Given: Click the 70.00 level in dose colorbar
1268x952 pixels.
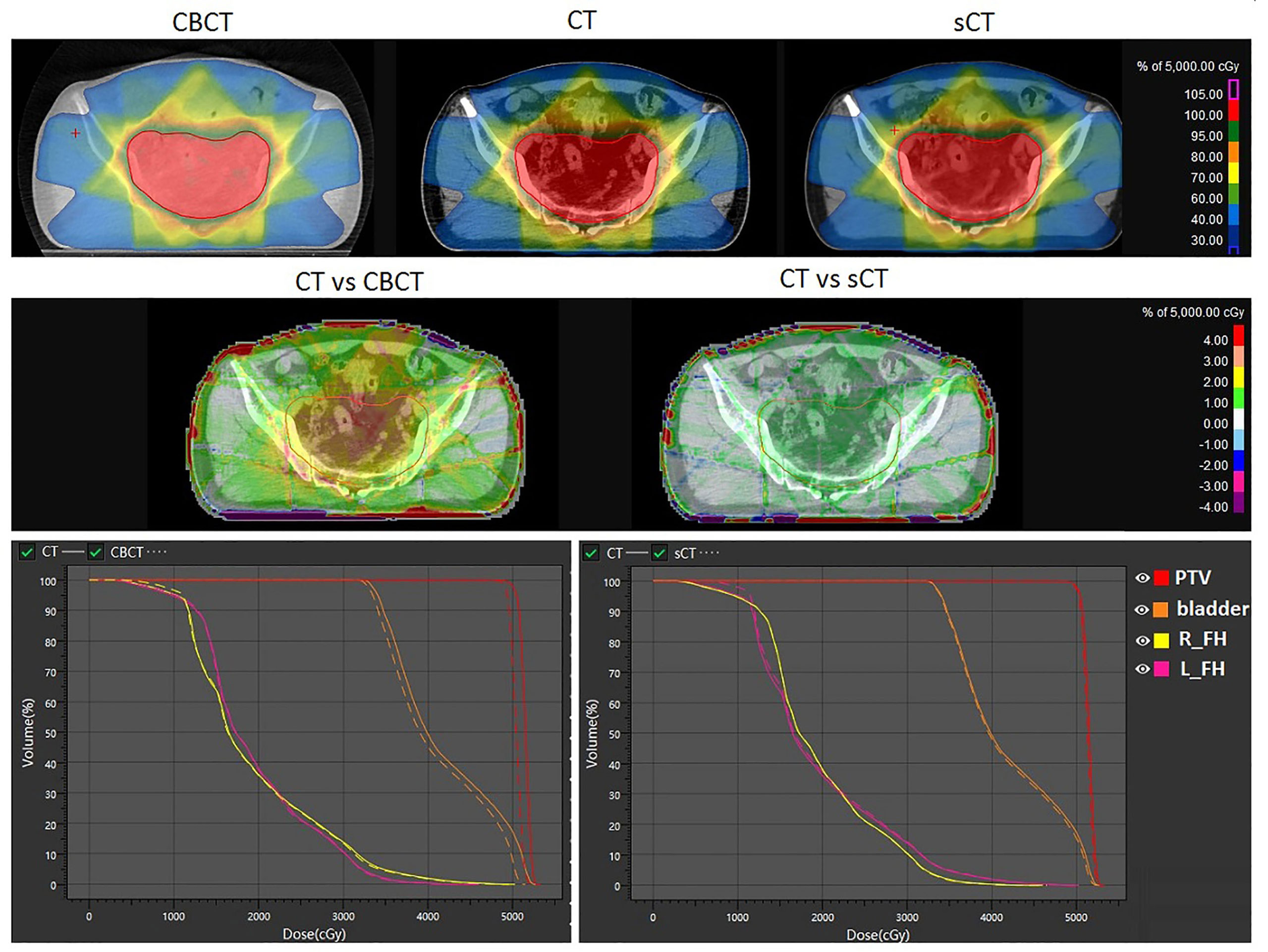Looking at the screenshot, I should pos(1206,178).
